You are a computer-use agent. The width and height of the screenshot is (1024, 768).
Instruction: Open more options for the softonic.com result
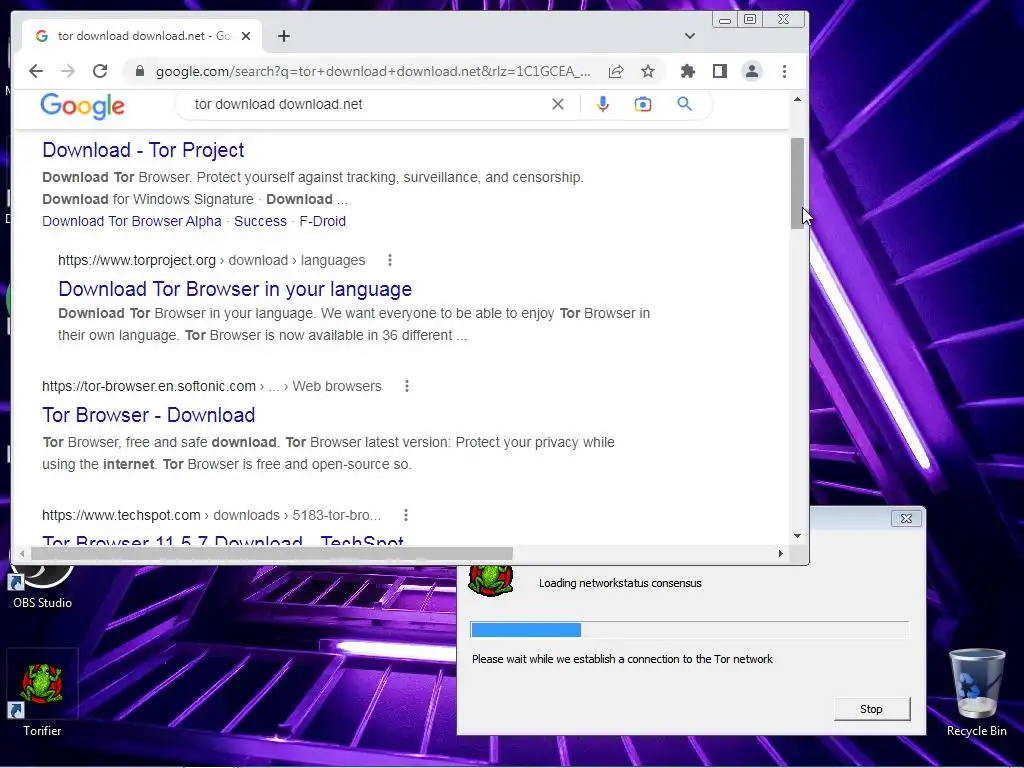pyautogui.click(x=407, y=386)
